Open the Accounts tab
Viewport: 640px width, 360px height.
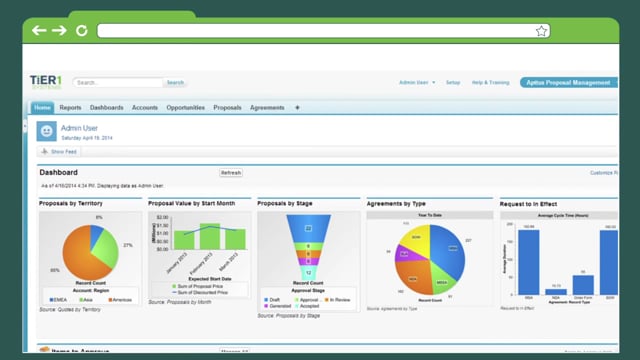[144, 108]
